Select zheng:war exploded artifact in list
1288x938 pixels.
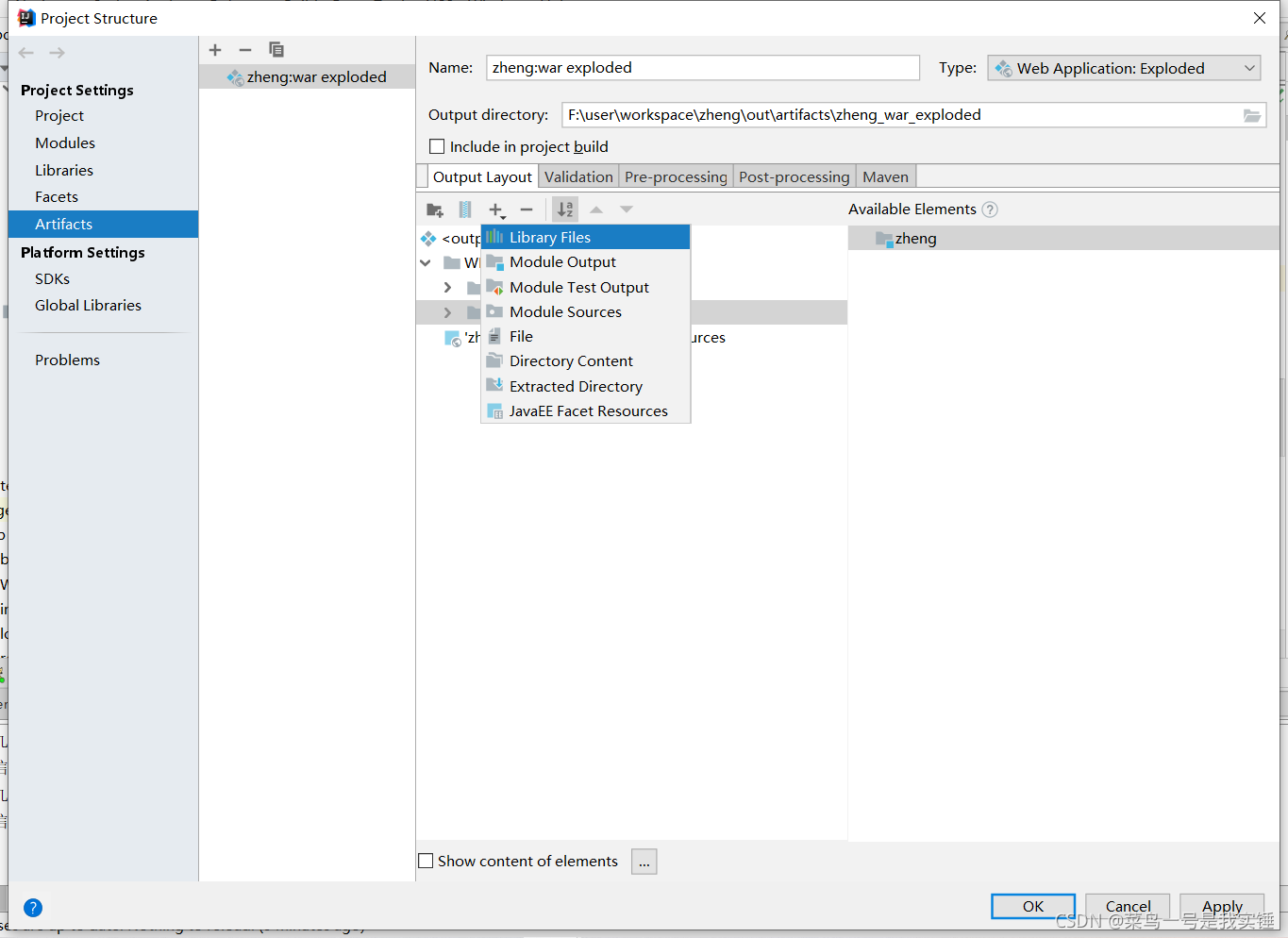[x=307, y=76]
